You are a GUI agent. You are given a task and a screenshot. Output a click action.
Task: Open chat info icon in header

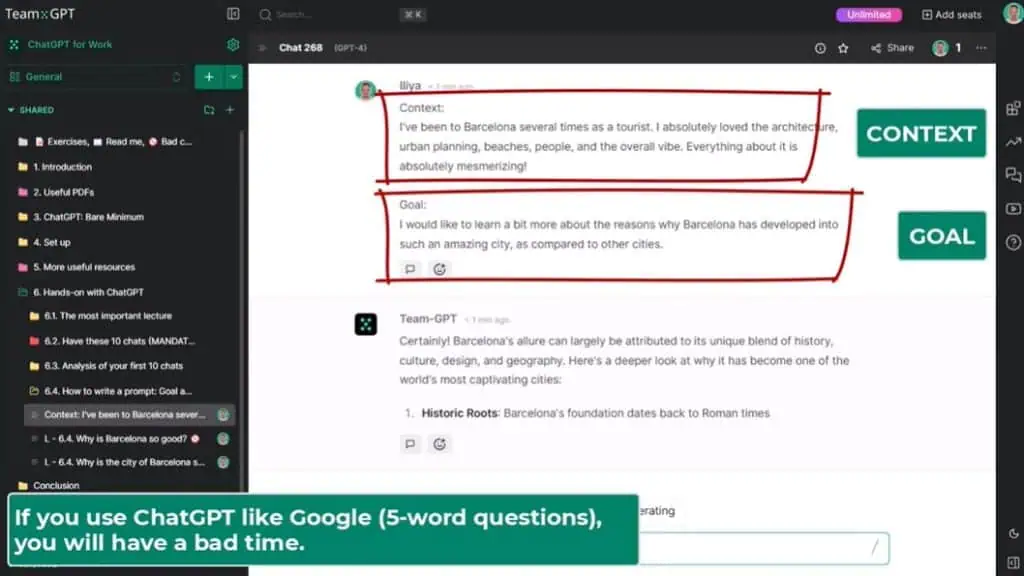[820, 48]
